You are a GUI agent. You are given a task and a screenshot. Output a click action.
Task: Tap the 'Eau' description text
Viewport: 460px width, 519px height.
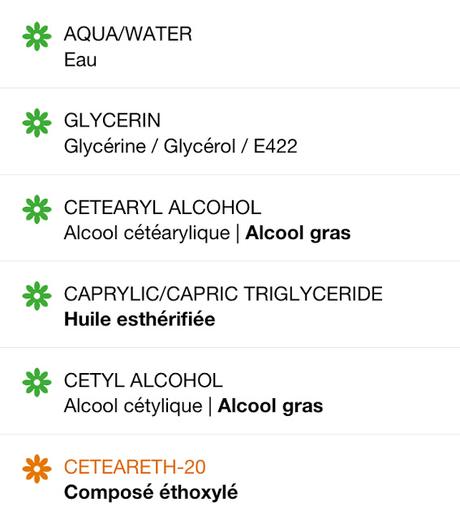(x=80, y=60)
